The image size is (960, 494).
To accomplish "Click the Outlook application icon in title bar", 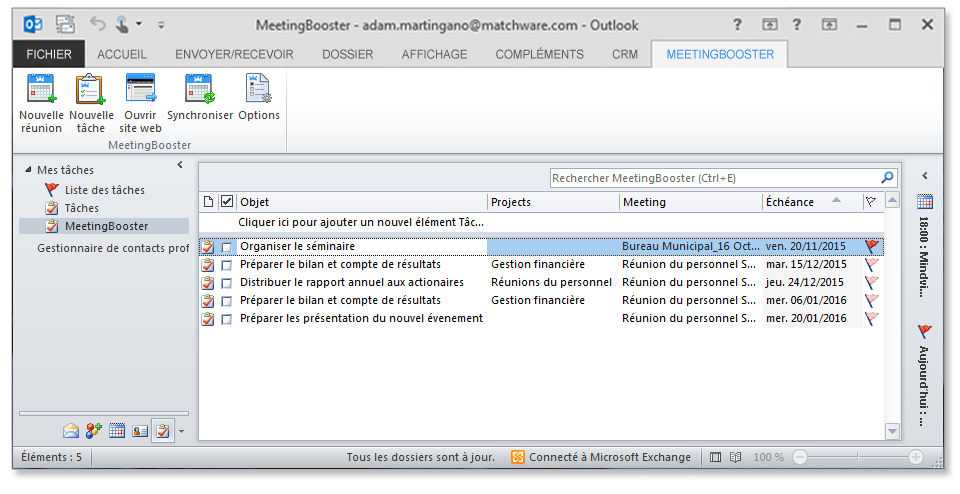I will [x=32, y=25].
